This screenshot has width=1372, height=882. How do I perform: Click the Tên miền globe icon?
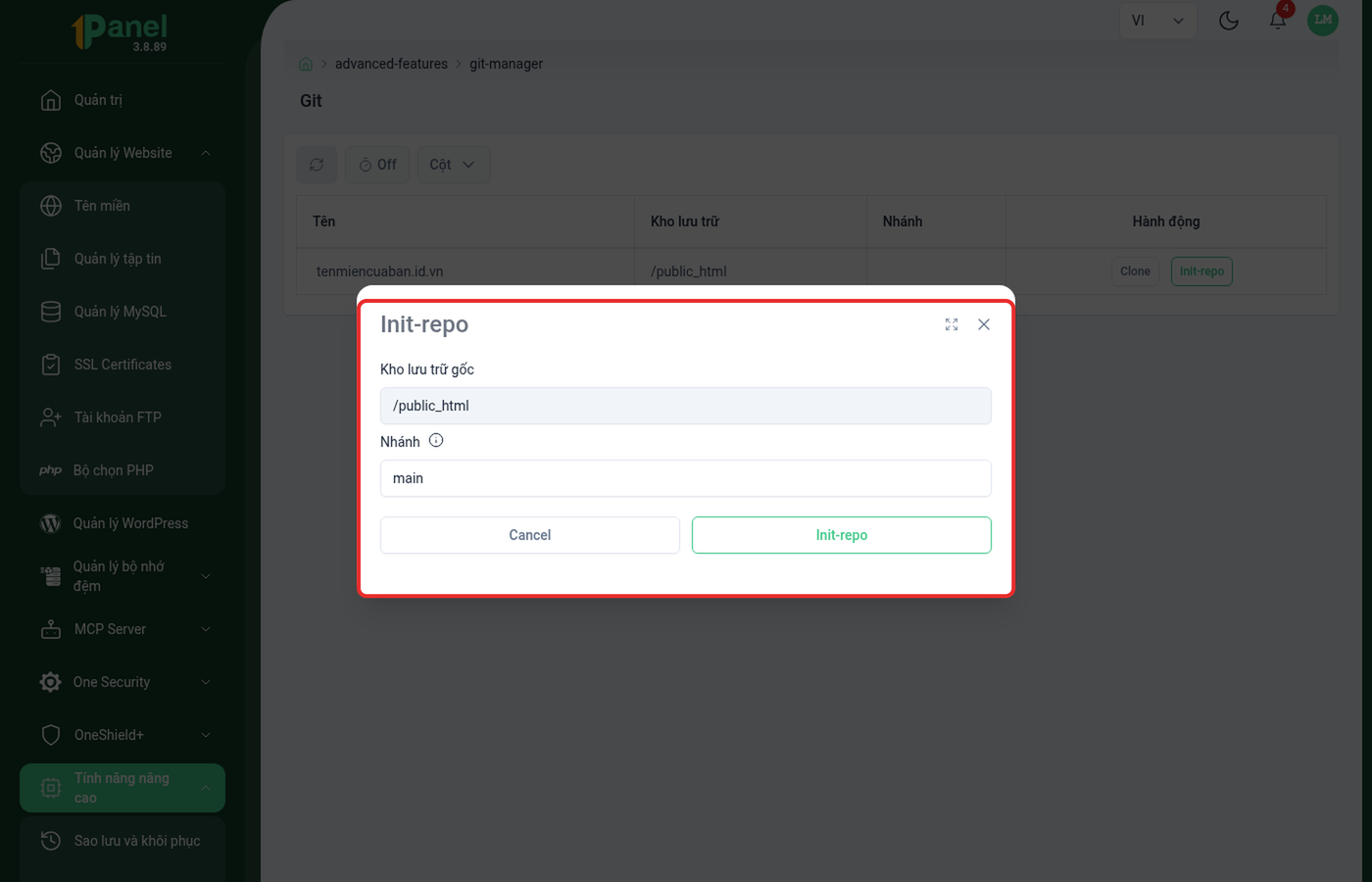(x=51, y=206)
